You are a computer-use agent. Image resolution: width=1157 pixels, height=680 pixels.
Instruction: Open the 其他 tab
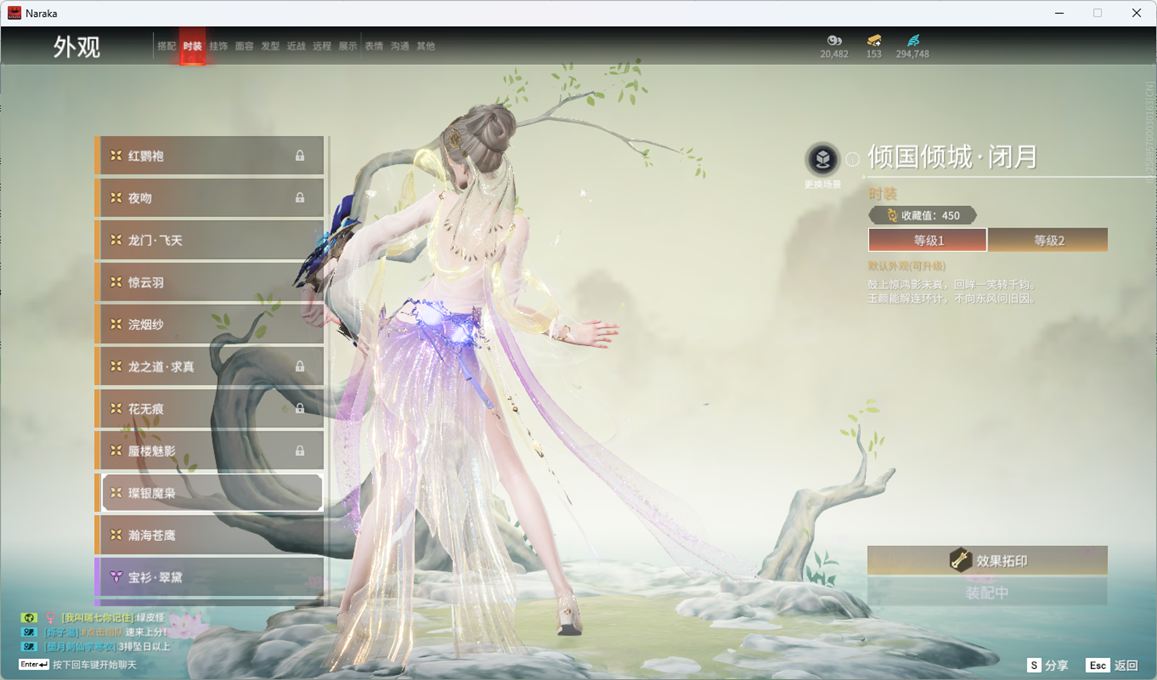coord(426,46)
